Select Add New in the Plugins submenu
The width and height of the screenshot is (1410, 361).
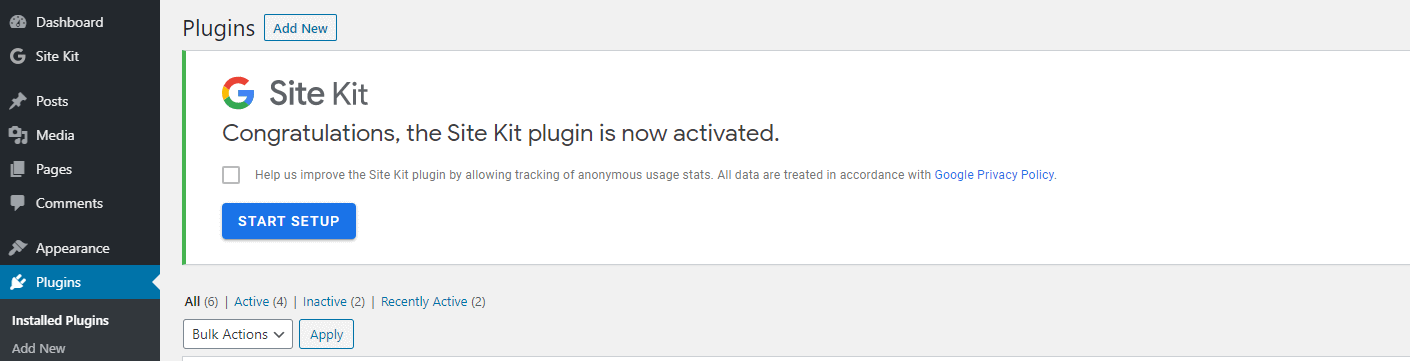click(x=39, y=349)
